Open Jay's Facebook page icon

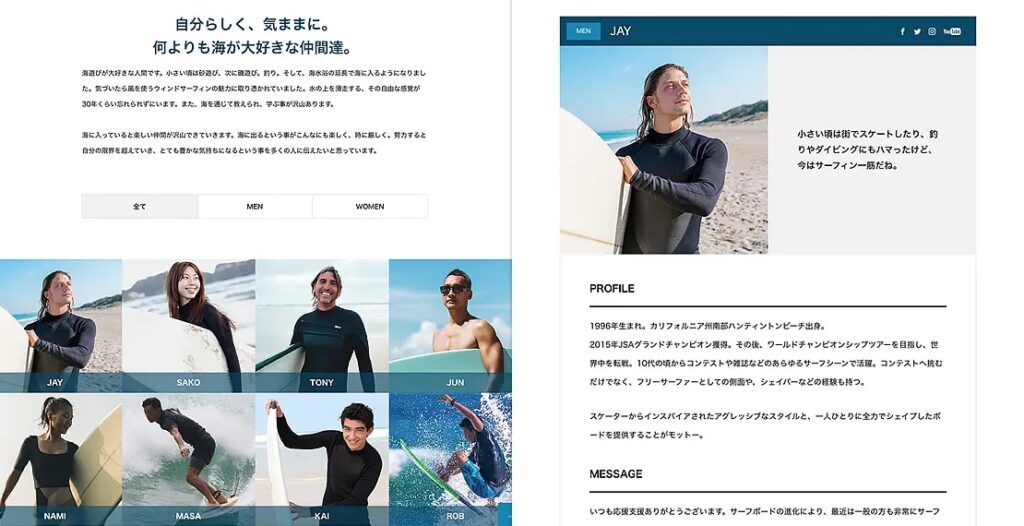[903, 31]
